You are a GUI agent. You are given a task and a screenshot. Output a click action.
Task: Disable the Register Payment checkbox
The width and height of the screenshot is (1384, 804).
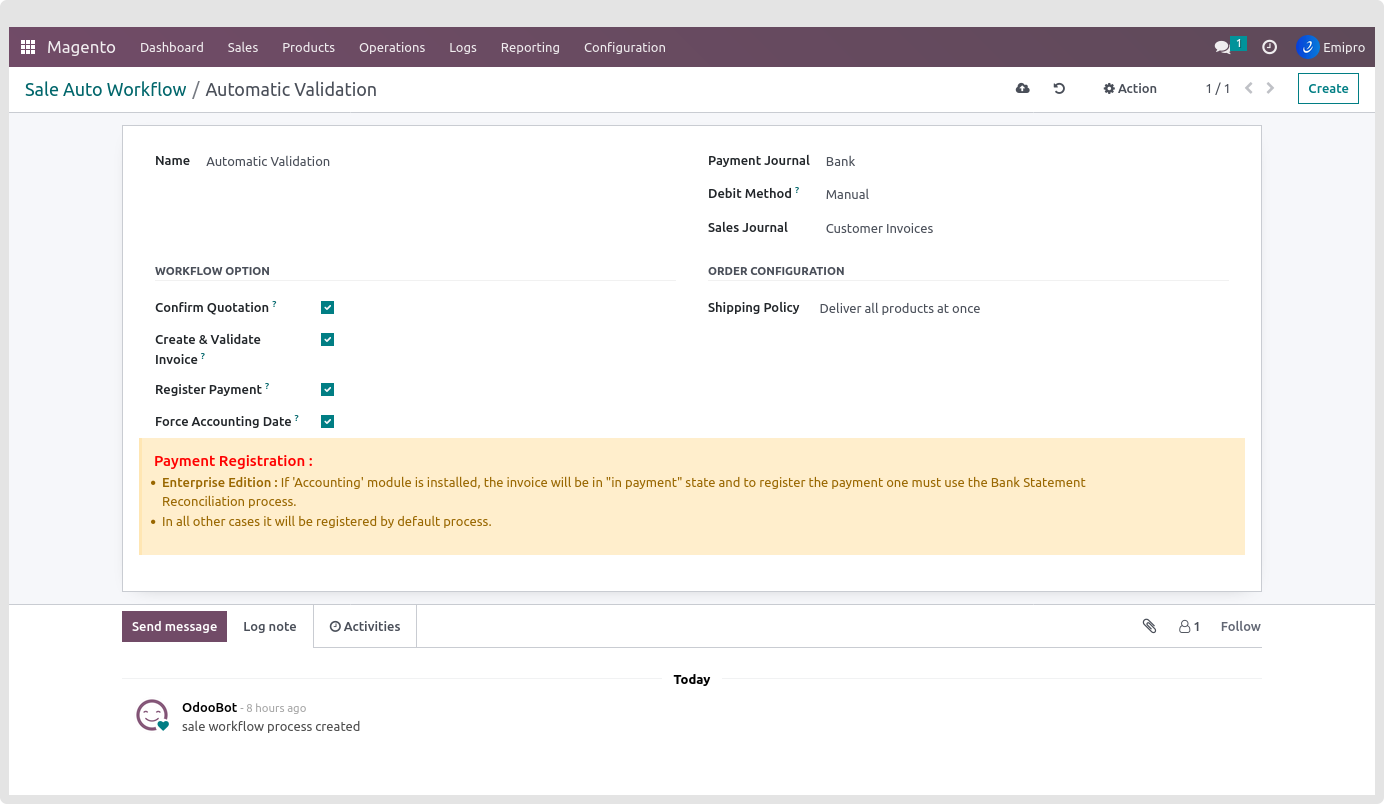[x=327, y=390]
